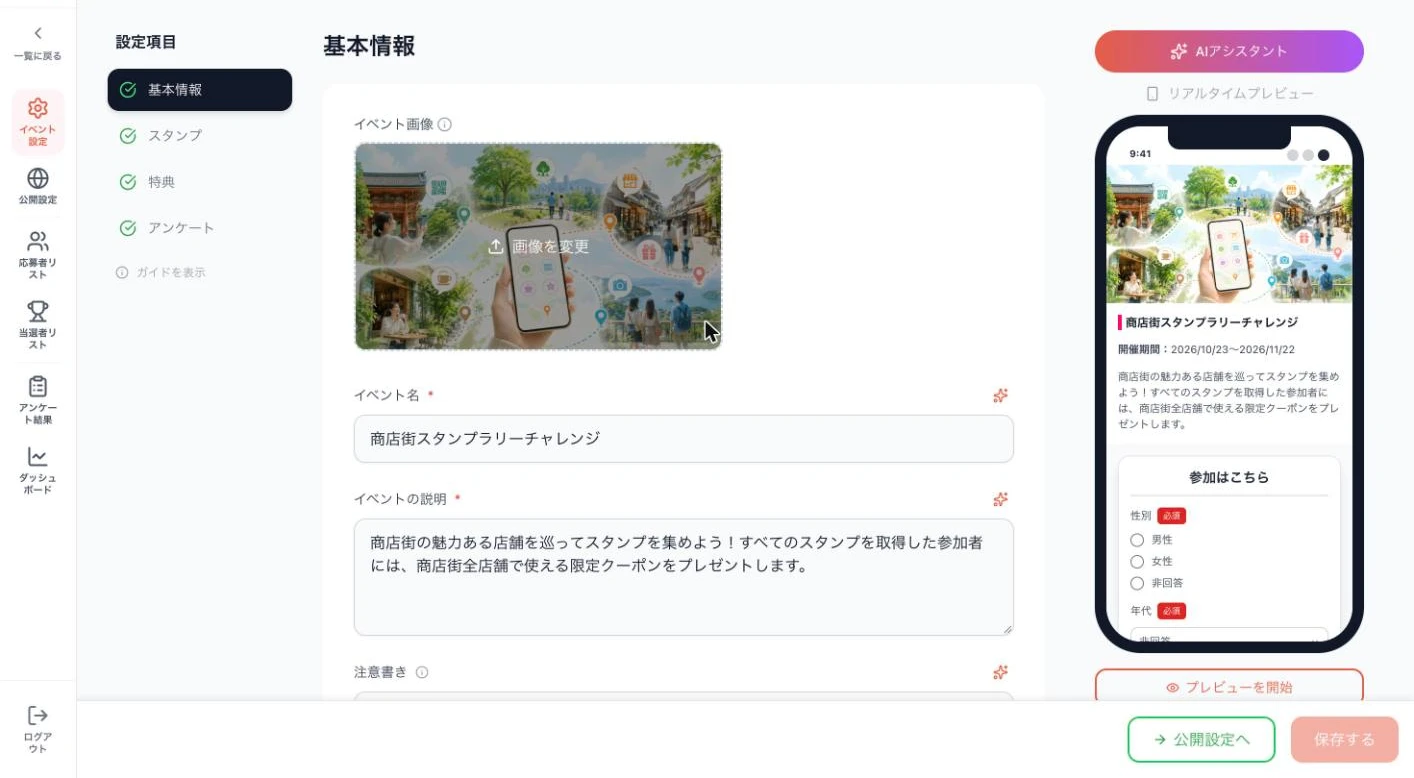Click event banner image in phone preview
Screen dimensions: 1414x778
coord(1229,234)
